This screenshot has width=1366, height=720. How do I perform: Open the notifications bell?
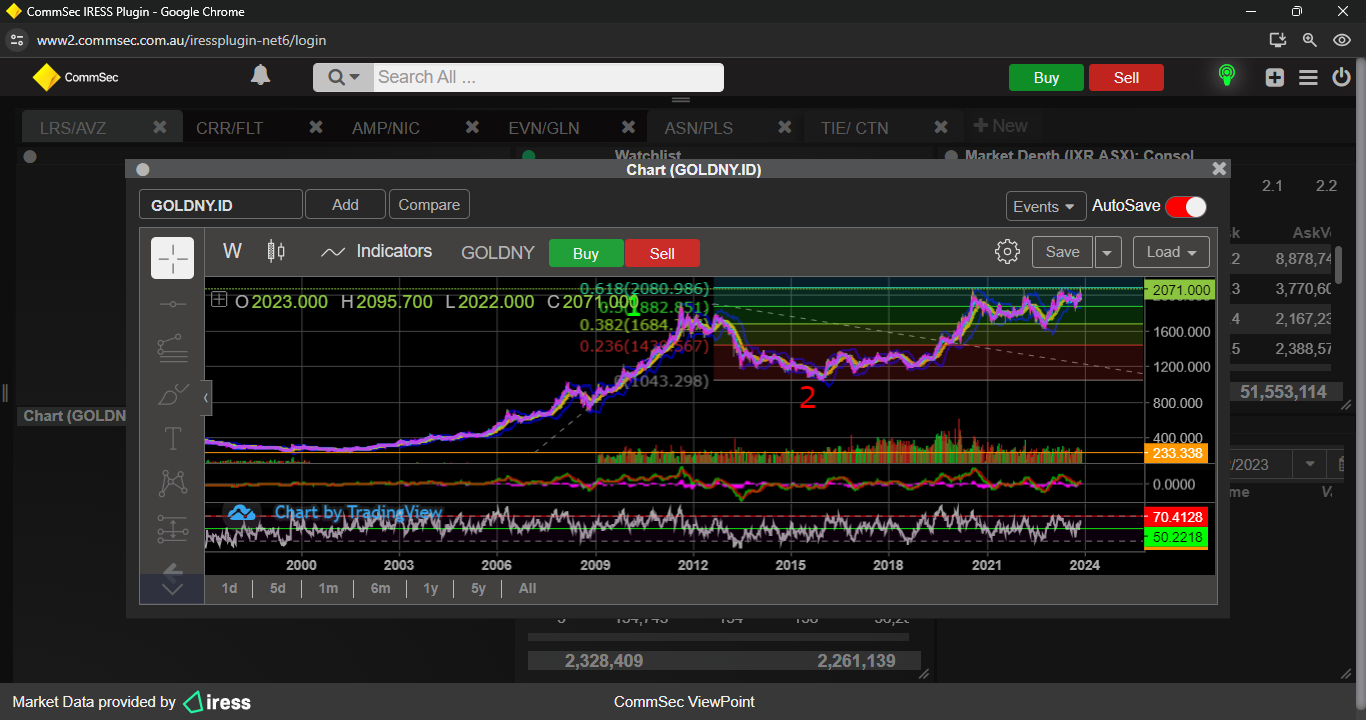point(260,76)
